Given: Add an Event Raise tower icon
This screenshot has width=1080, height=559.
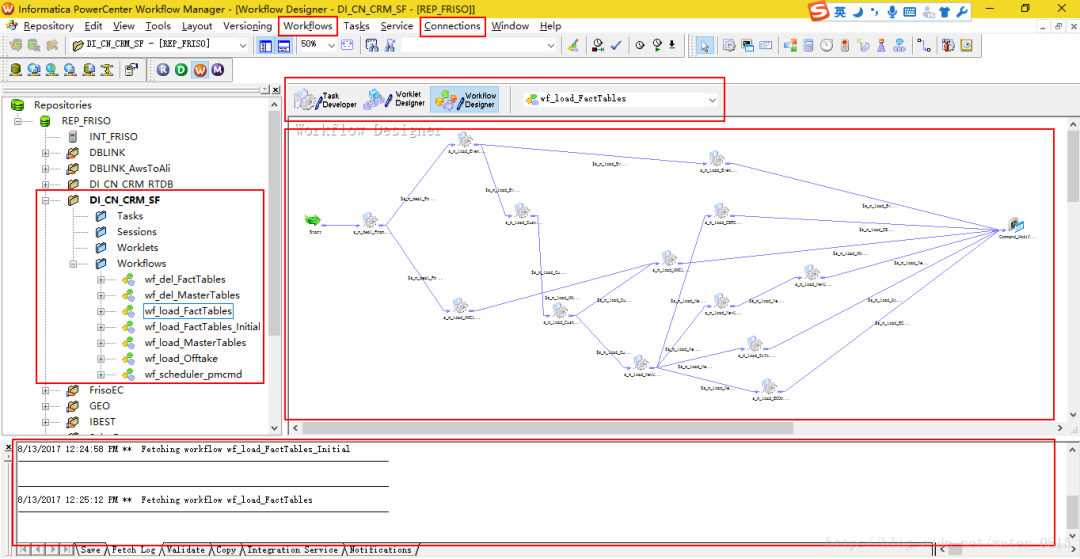Looking at the screenshot, I should click(881, 45).
